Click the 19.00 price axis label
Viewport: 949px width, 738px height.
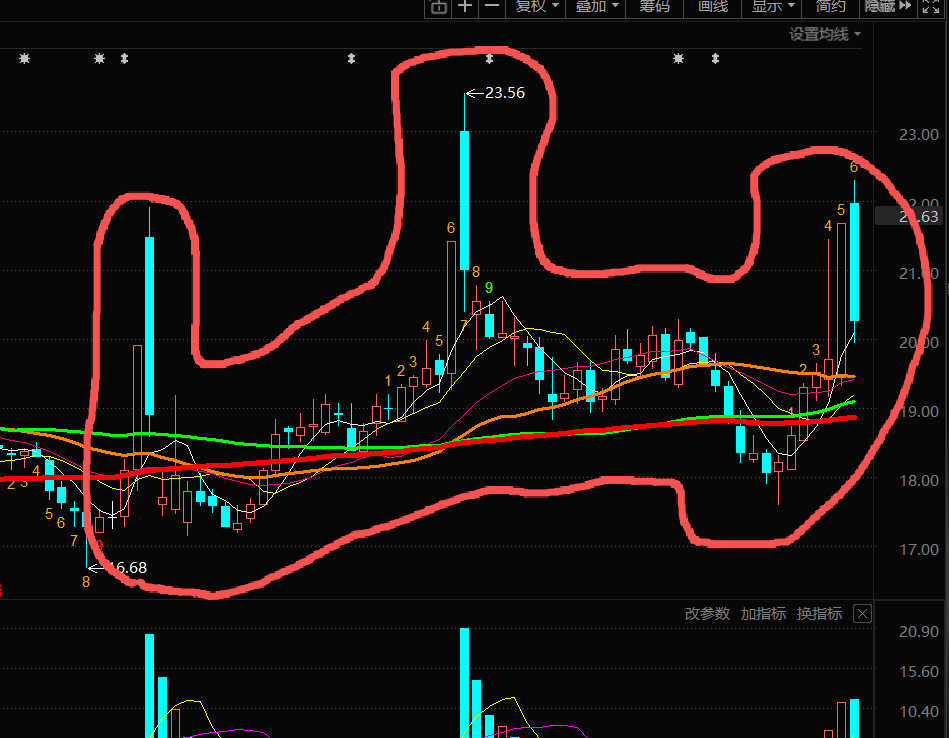(919, 412)
